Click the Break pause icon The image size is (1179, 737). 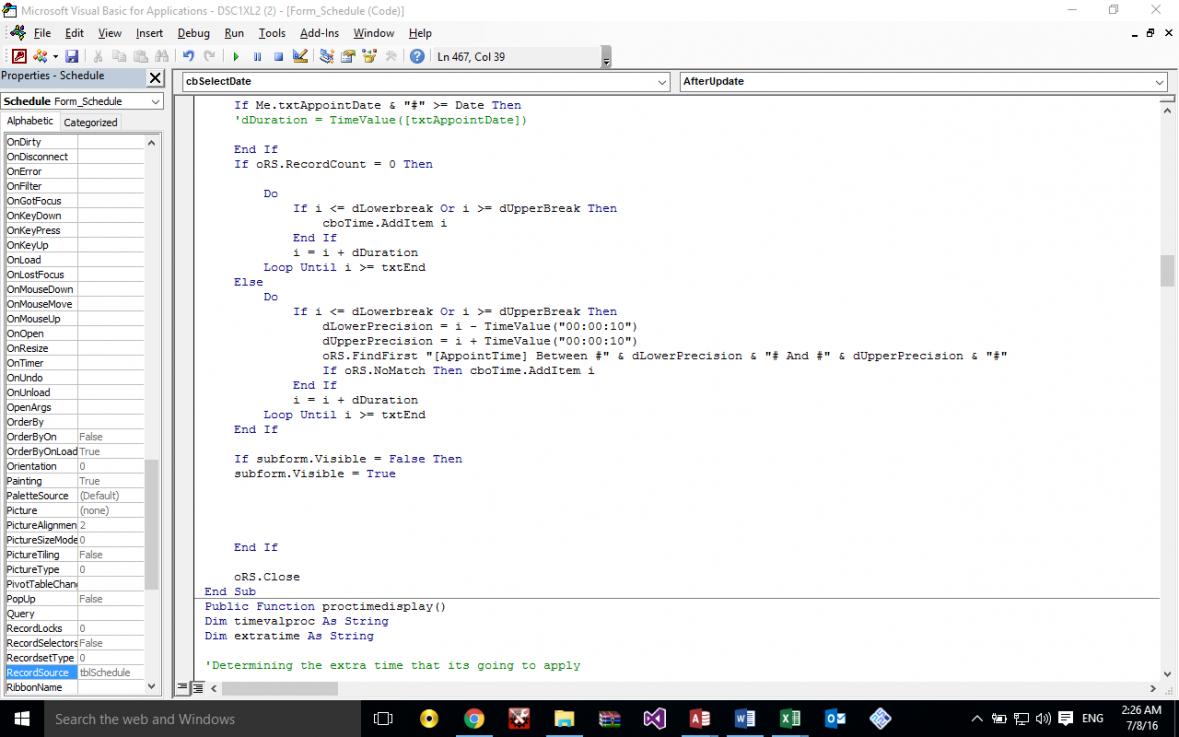pyautogui.click(x=257, y=56)
